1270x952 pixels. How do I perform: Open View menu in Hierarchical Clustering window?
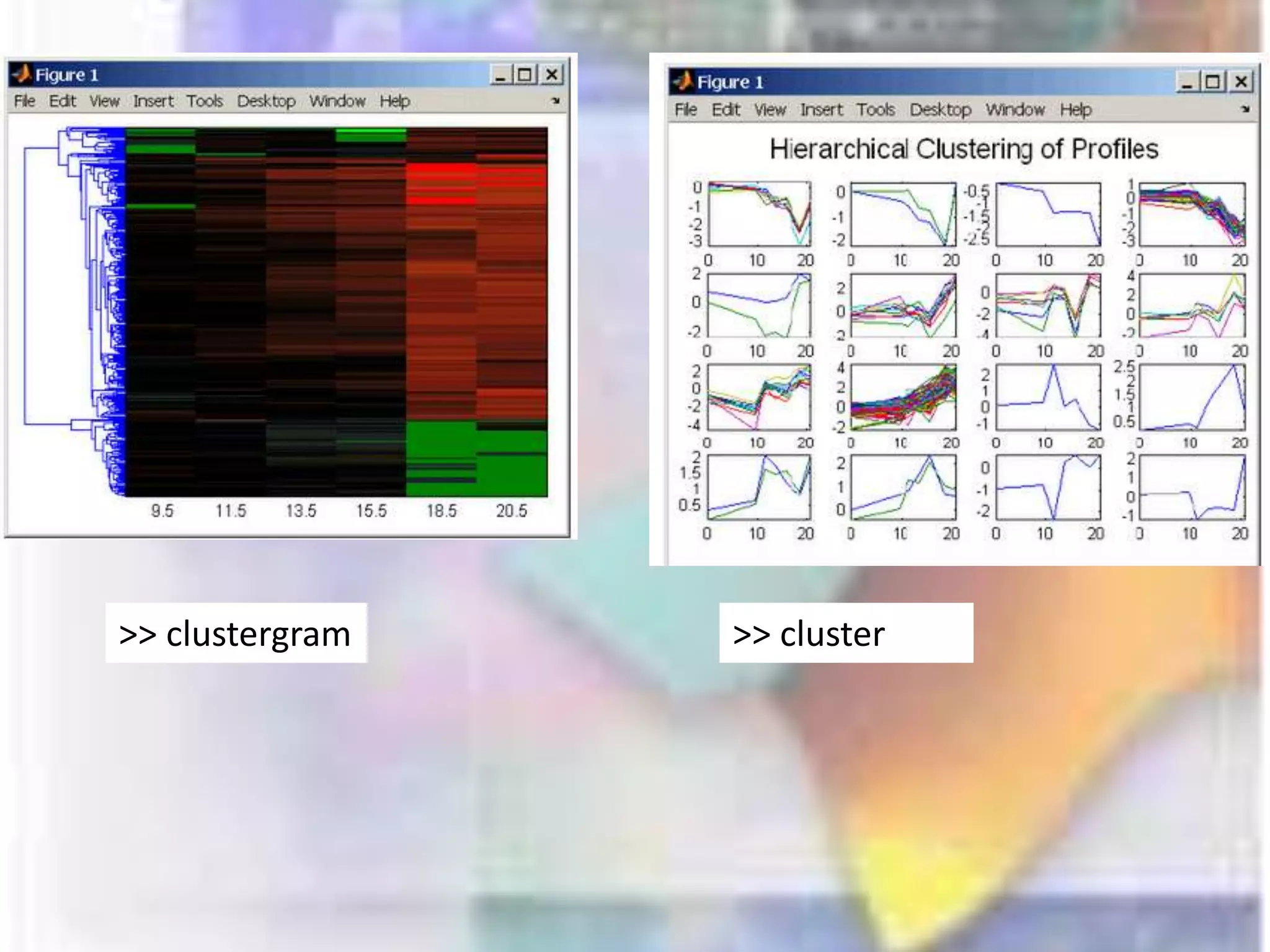tap(770, 110)
